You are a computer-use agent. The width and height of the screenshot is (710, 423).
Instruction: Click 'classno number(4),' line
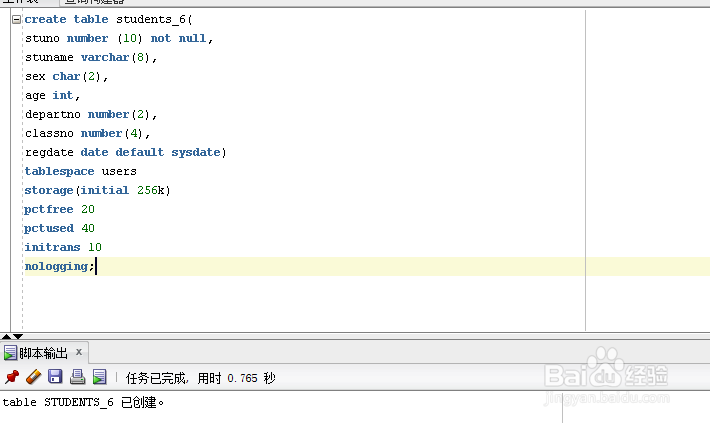[x=87, y=133]
